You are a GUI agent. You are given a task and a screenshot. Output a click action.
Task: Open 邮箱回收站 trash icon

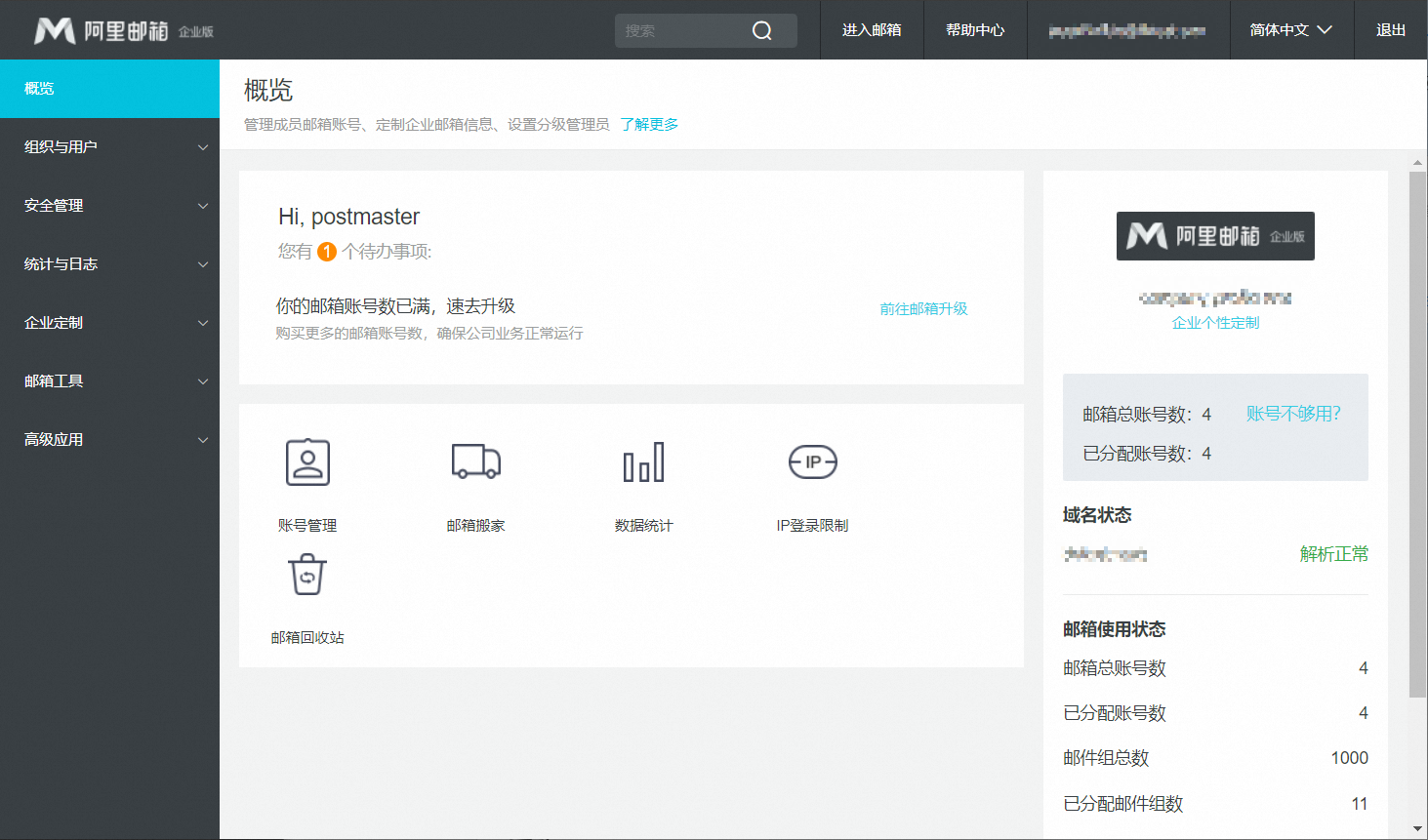coord(307,575)
